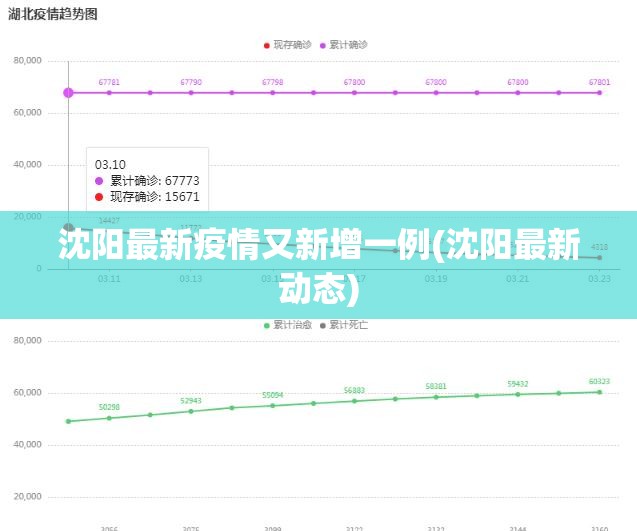Click the green data label 52943
Screen dimensions: 637x531
(x=191, y=401)
